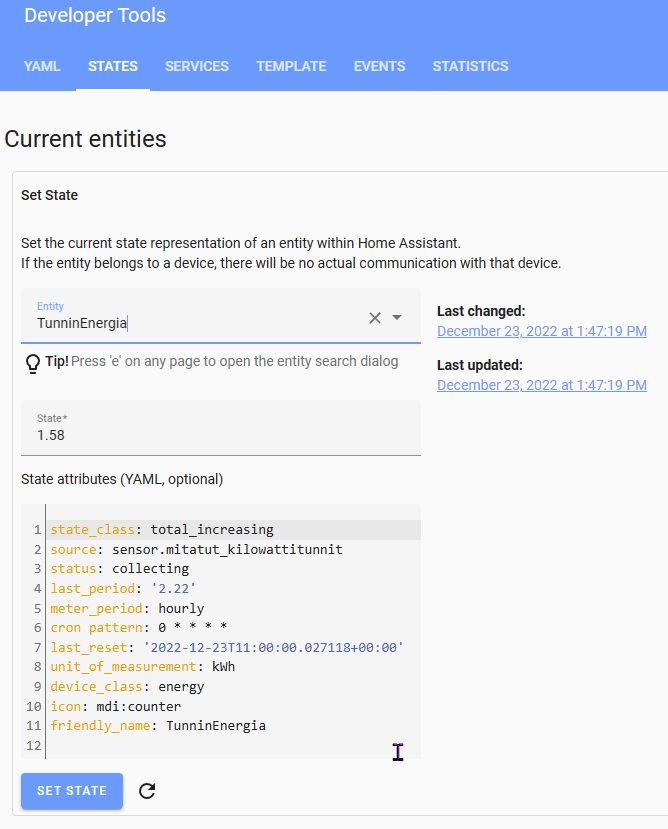This screenshot has height=829, width=668.
Task: Select the unit_of_measurement line in editor
Action: coord(143,667)
